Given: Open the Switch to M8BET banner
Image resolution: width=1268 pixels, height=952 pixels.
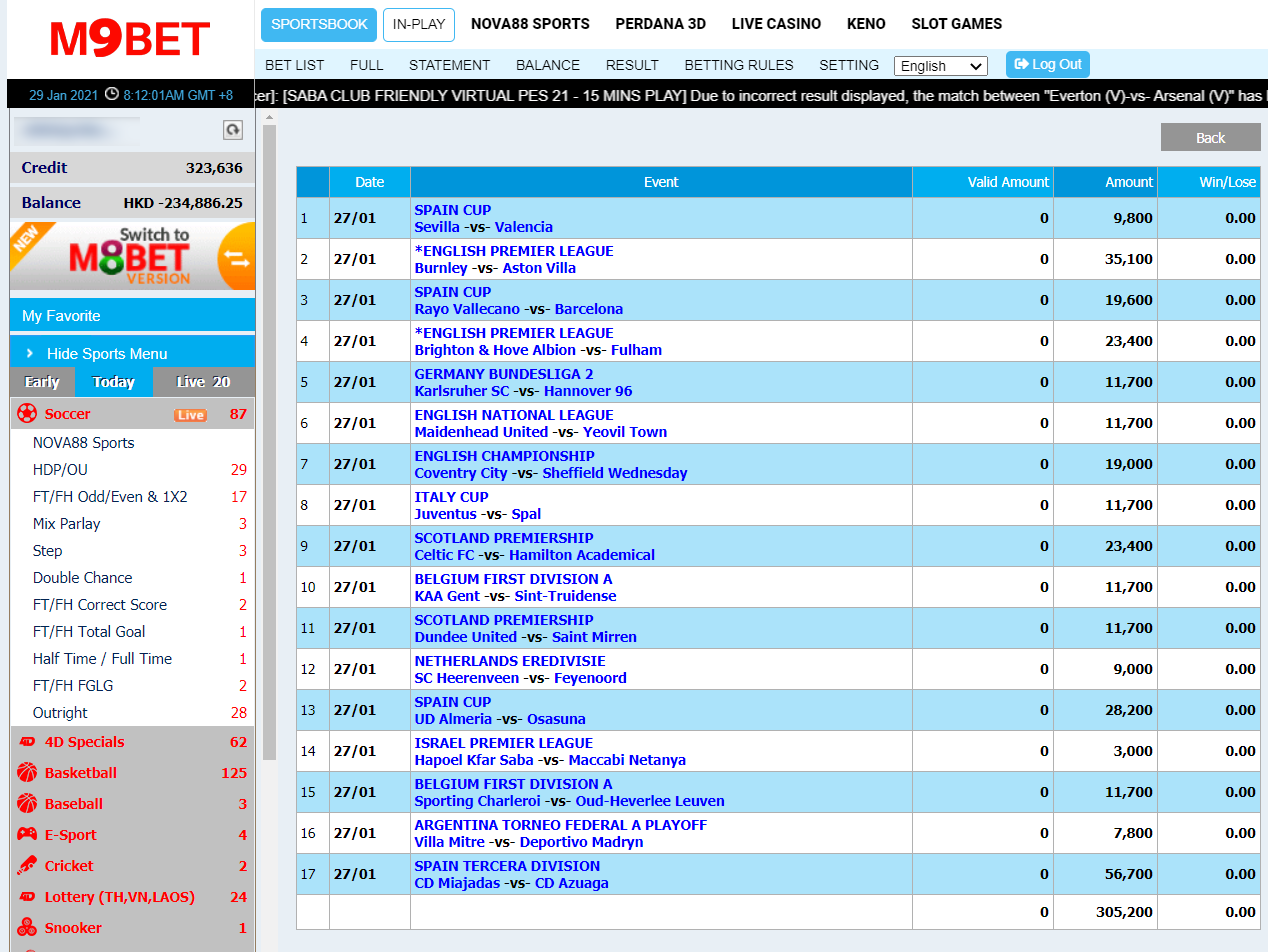Looking at the screenshot, I should click(132, 255).
